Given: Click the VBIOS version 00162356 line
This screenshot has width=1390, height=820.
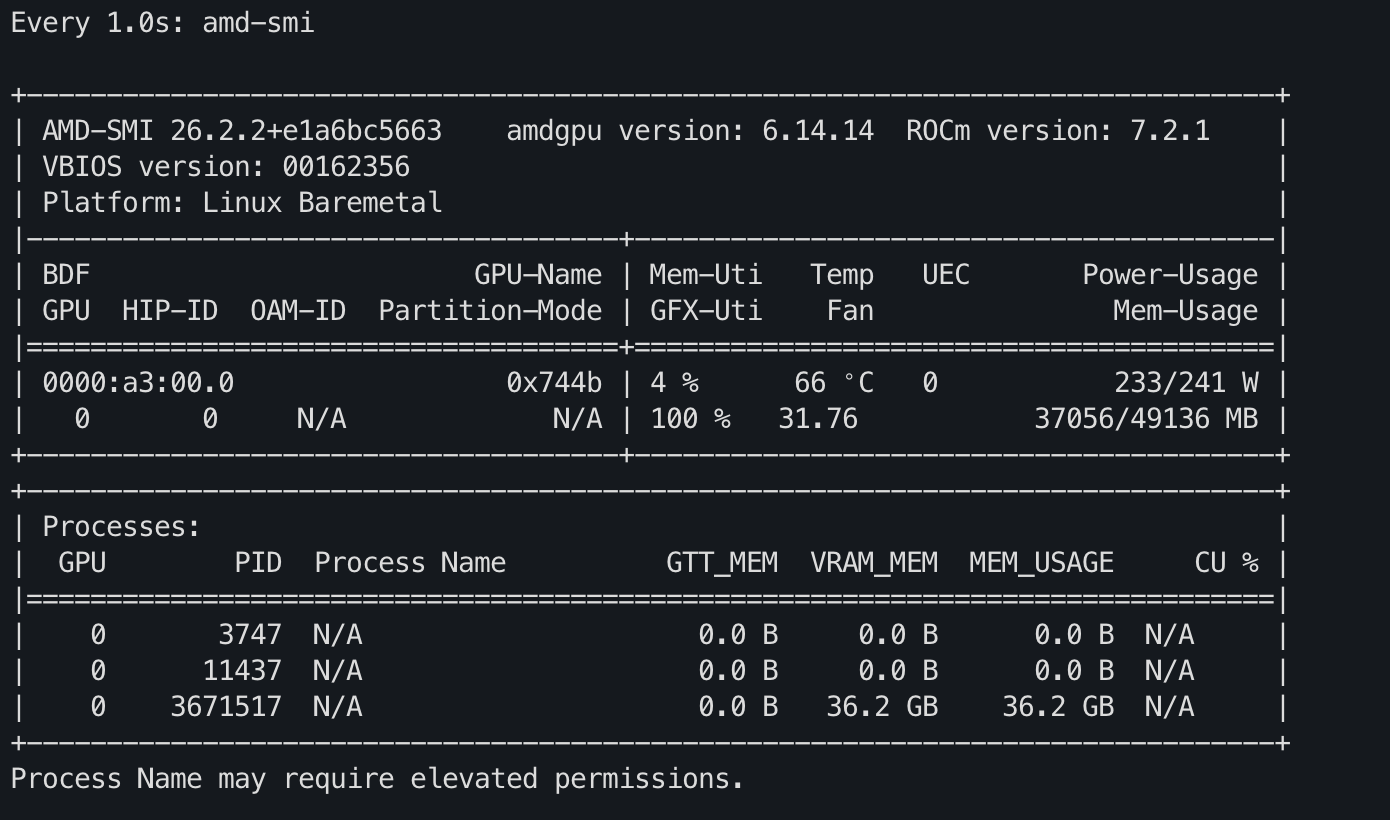Looking at the screenshot, I should pyautogui.click(x=226, y=167).
